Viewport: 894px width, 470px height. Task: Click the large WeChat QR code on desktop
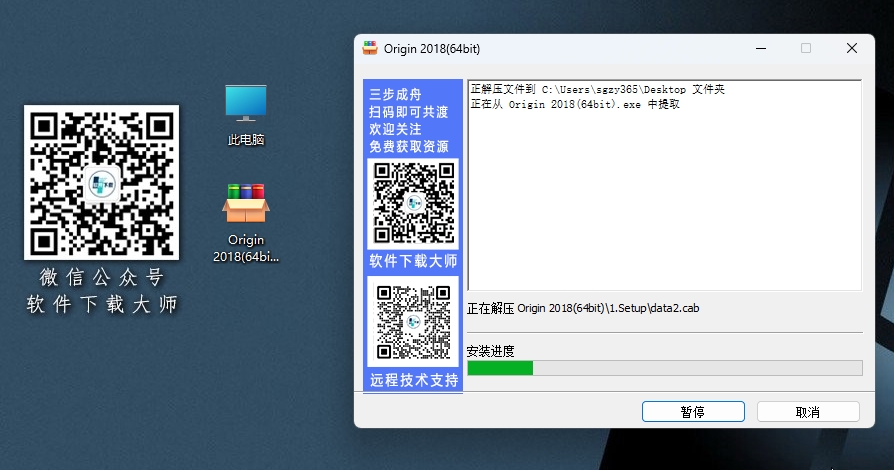[101, 183]
